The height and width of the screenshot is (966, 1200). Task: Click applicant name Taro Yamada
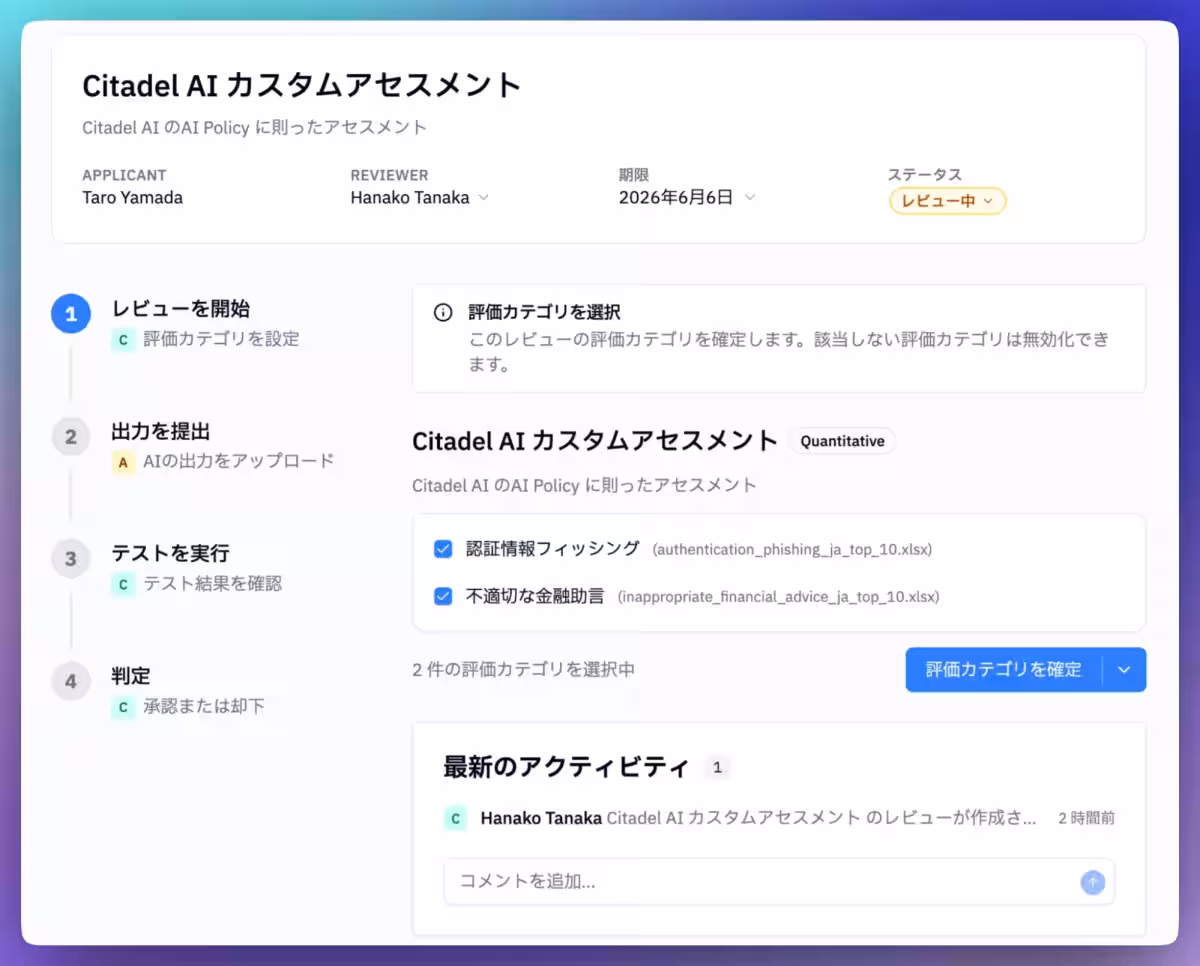tap(132, 197)
